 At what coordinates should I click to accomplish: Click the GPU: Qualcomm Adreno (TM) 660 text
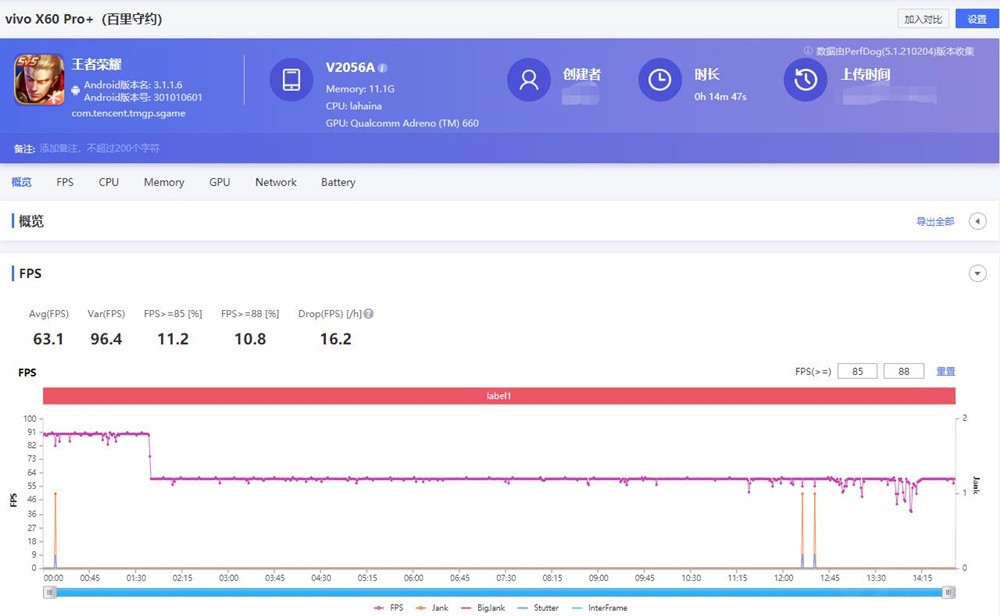[402, 123]
